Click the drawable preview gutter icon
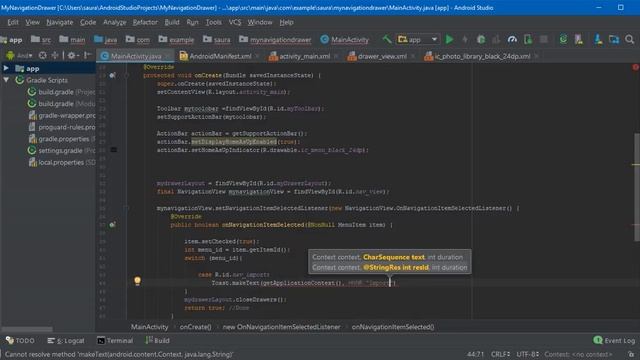 coord(113,150)
